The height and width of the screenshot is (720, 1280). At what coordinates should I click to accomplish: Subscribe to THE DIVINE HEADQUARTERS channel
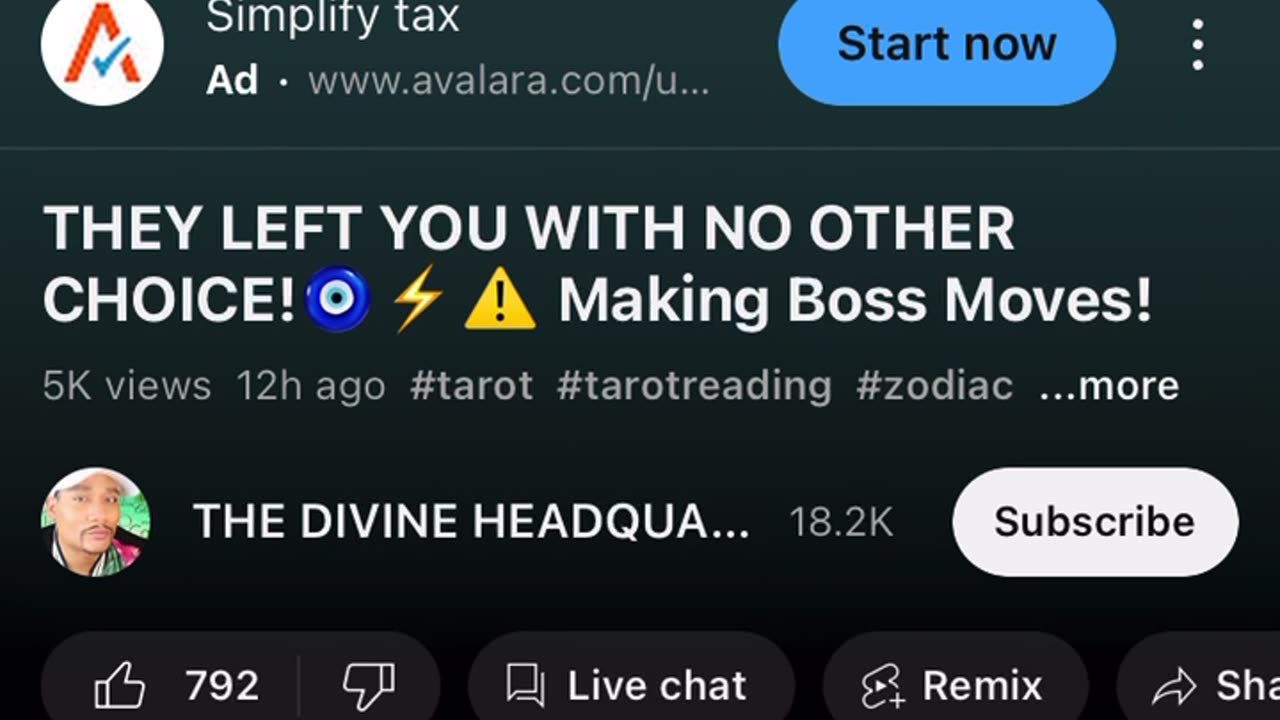(1095, 522)
